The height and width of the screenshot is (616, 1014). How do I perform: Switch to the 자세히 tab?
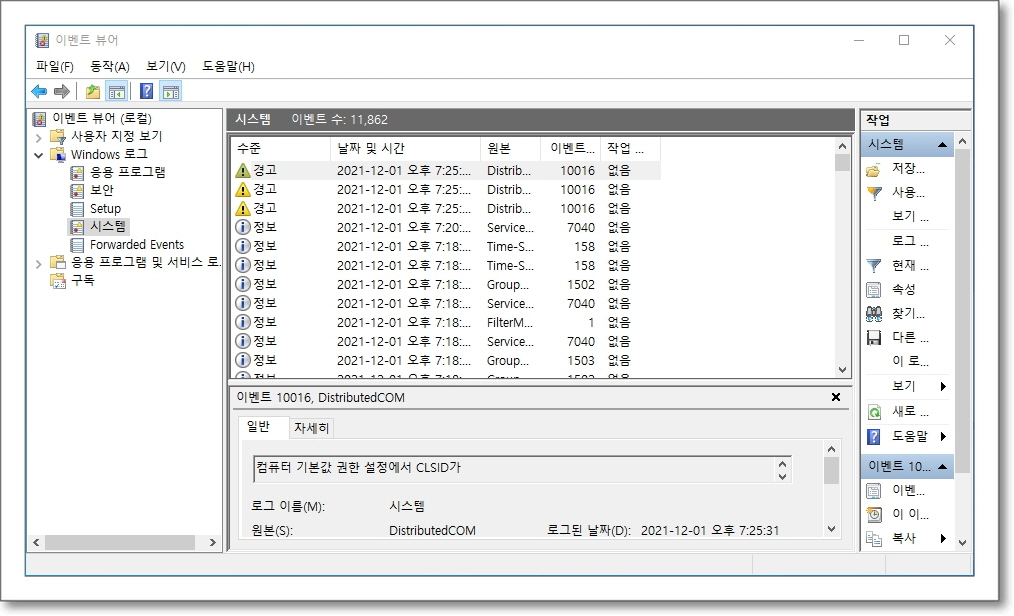(311, 427)
